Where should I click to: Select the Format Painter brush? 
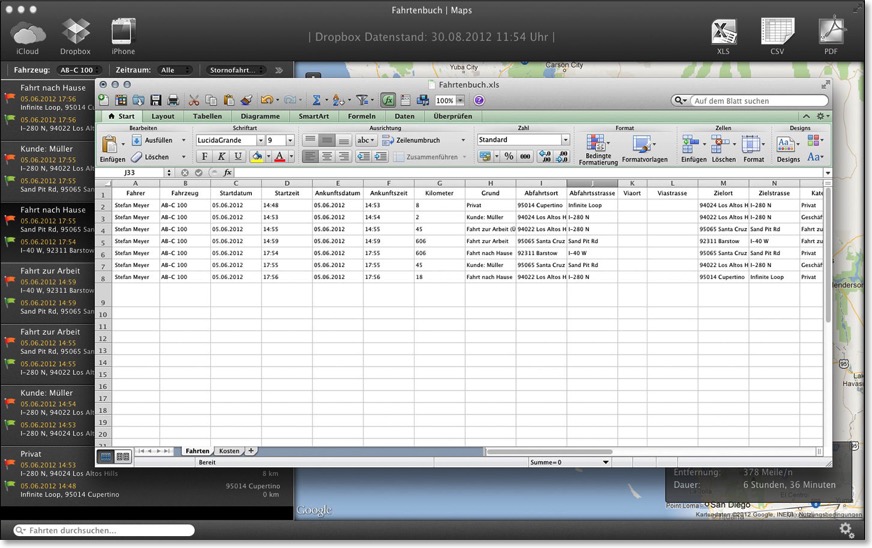click(246, 100)
